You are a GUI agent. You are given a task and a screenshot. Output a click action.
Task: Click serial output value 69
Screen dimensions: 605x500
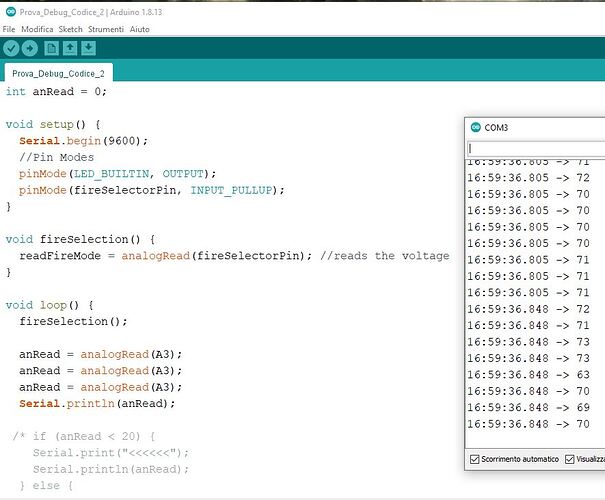(583, 407)
